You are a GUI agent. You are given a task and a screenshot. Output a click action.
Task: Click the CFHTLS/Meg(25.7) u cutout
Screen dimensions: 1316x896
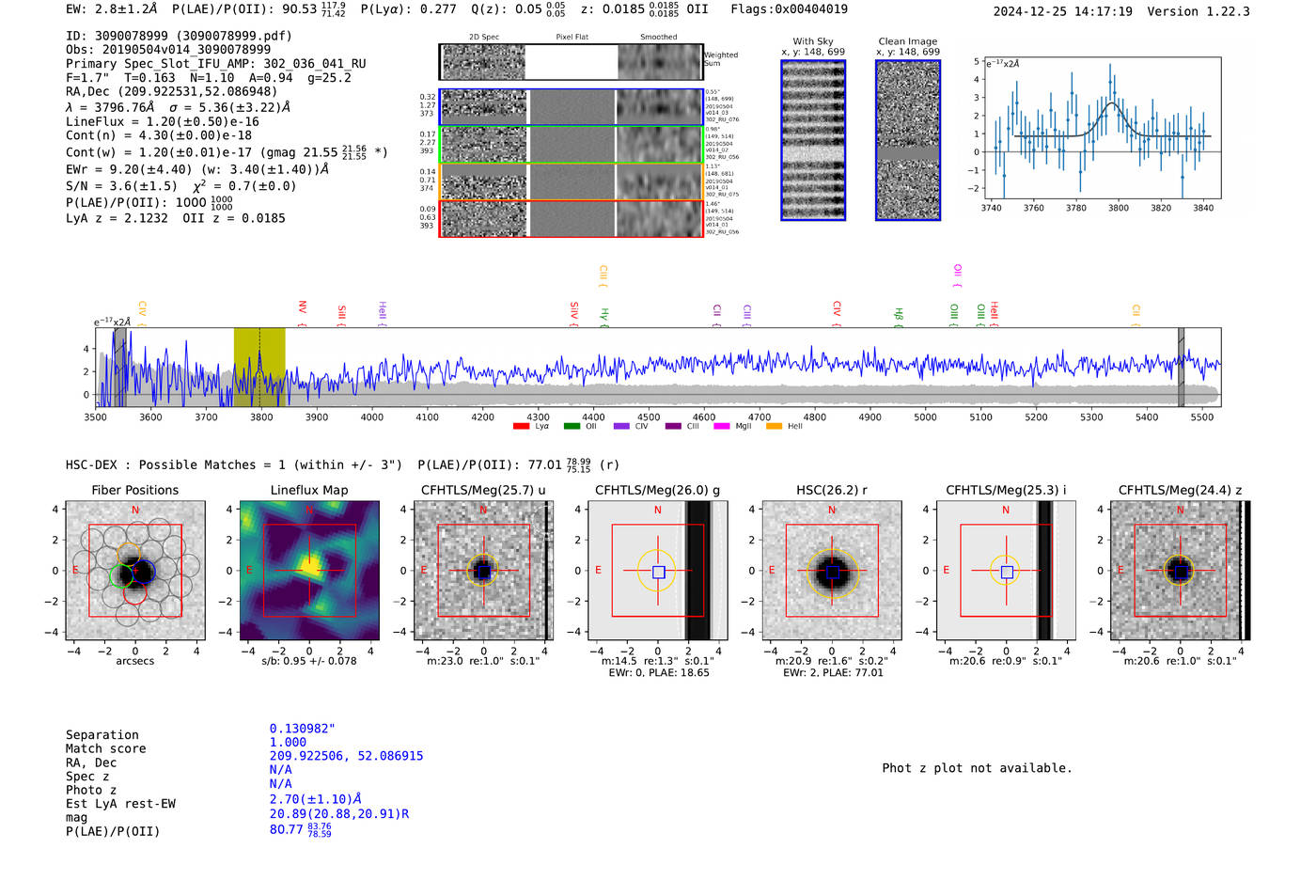tap(483, 571)
